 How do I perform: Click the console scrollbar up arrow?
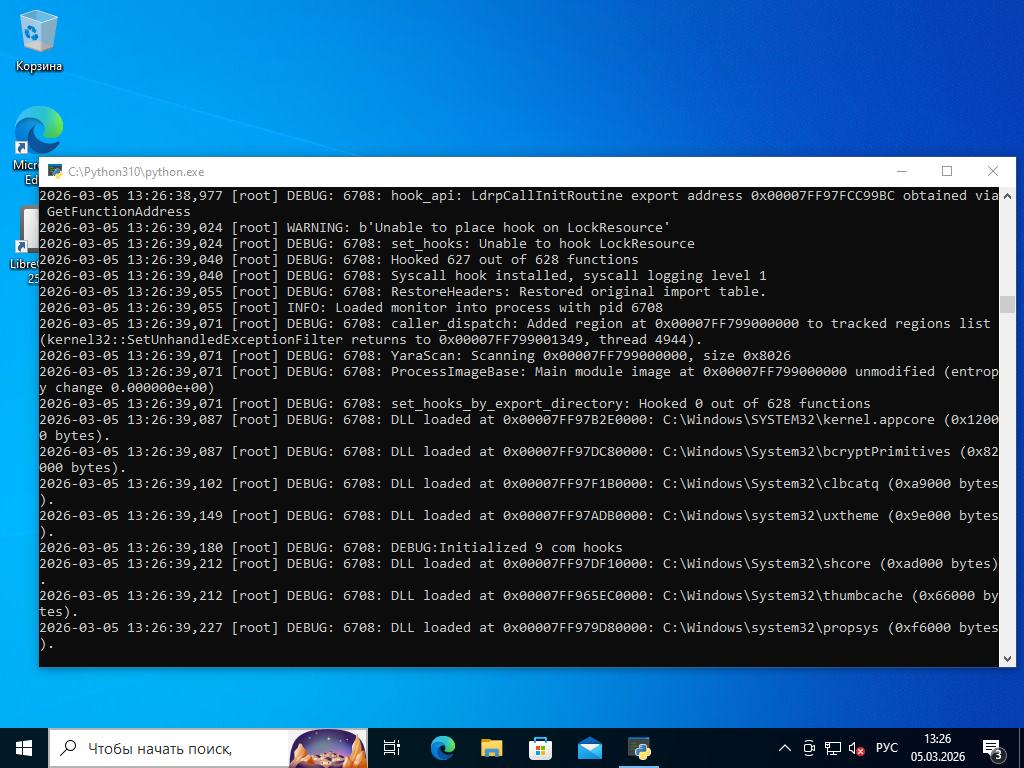pyautogui.click(x=1007, y=195)
